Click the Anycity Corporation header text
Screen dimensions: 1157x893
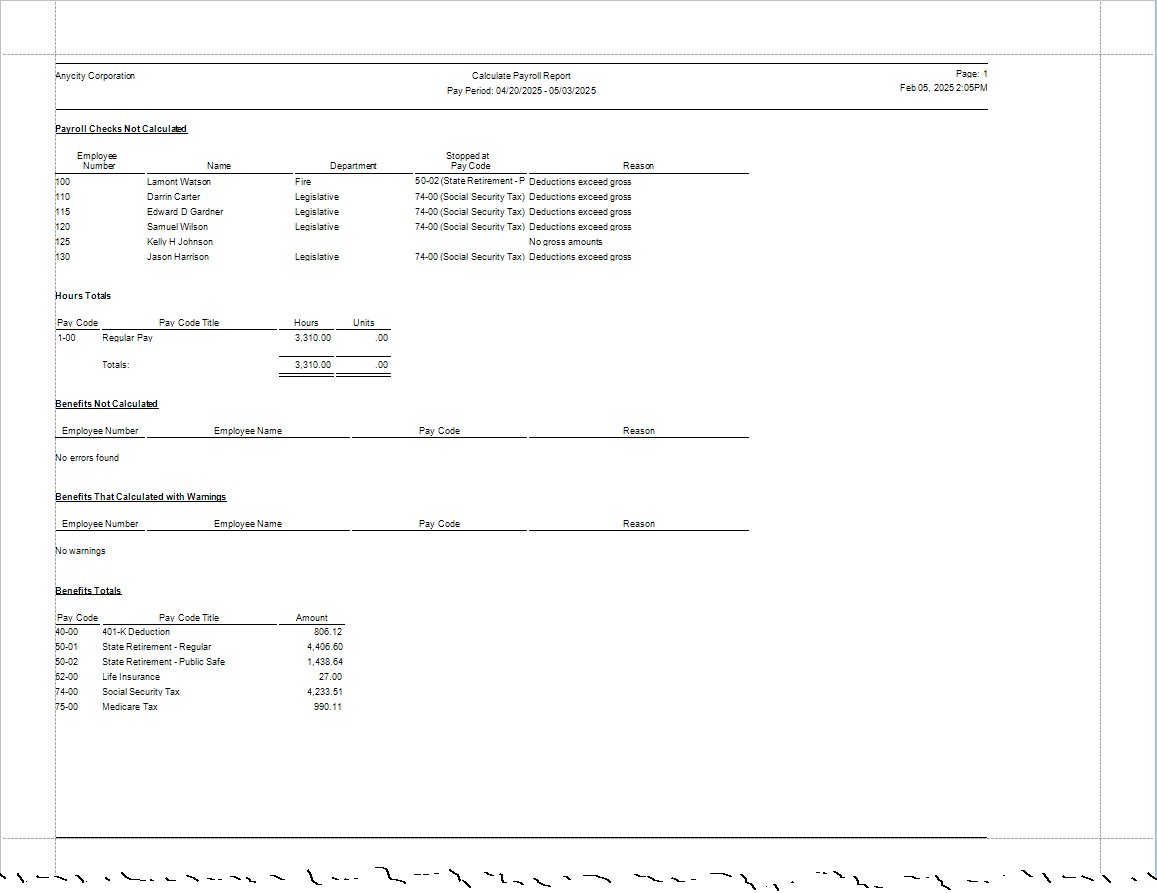(95, 76)
